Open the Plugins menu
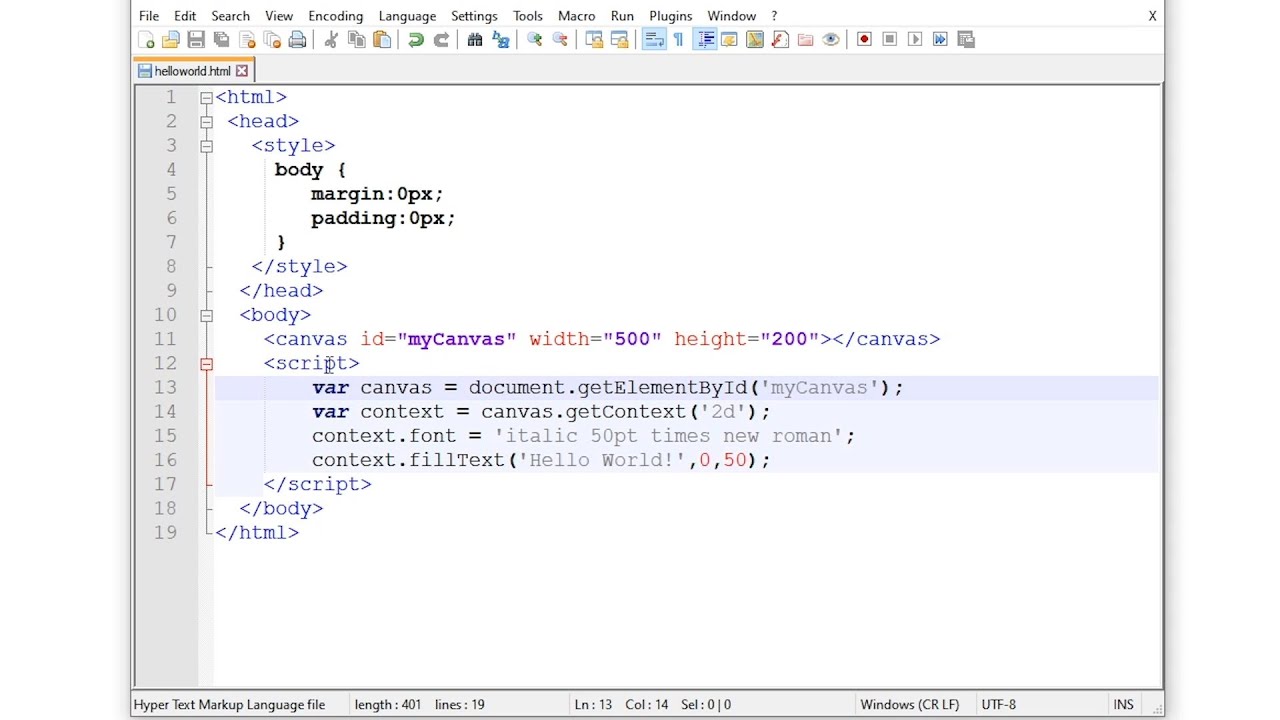 click(x=670, y=16)
